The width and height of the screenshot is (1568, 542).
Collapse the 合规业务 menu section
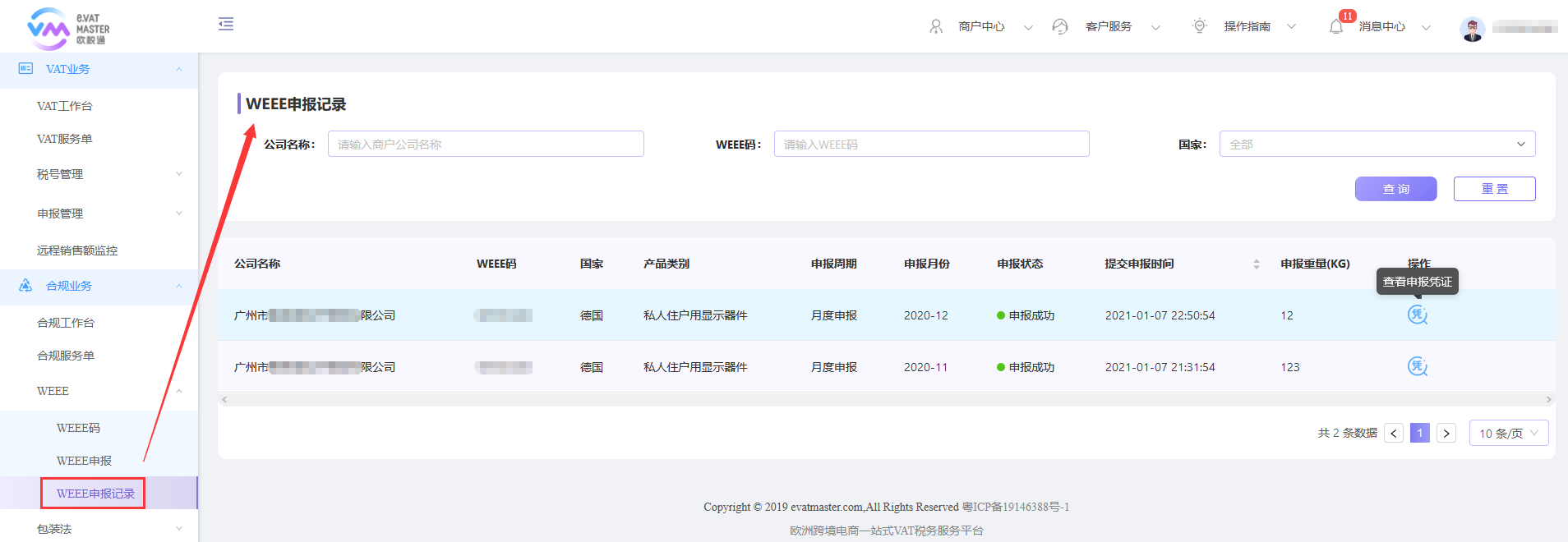179,286
